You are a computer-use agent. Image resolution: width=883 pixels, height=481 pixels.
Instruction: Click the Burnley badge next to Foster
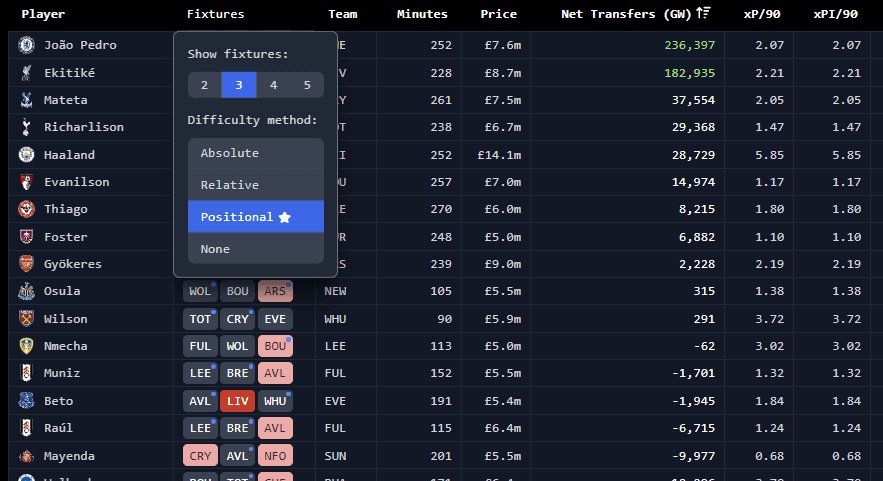(x=26, y=237)
